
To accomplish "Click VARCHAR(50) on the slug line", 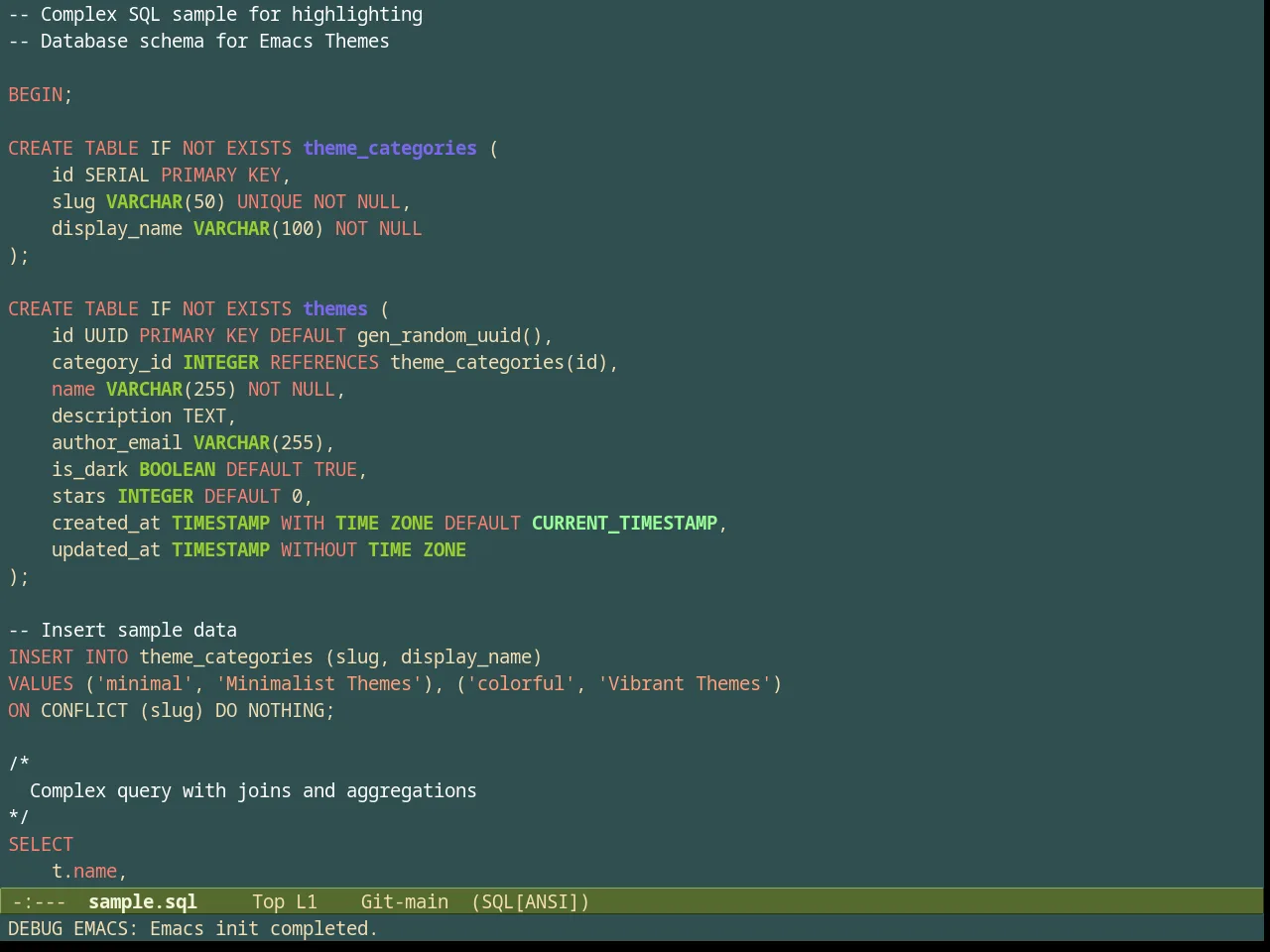I will (166, 201).
